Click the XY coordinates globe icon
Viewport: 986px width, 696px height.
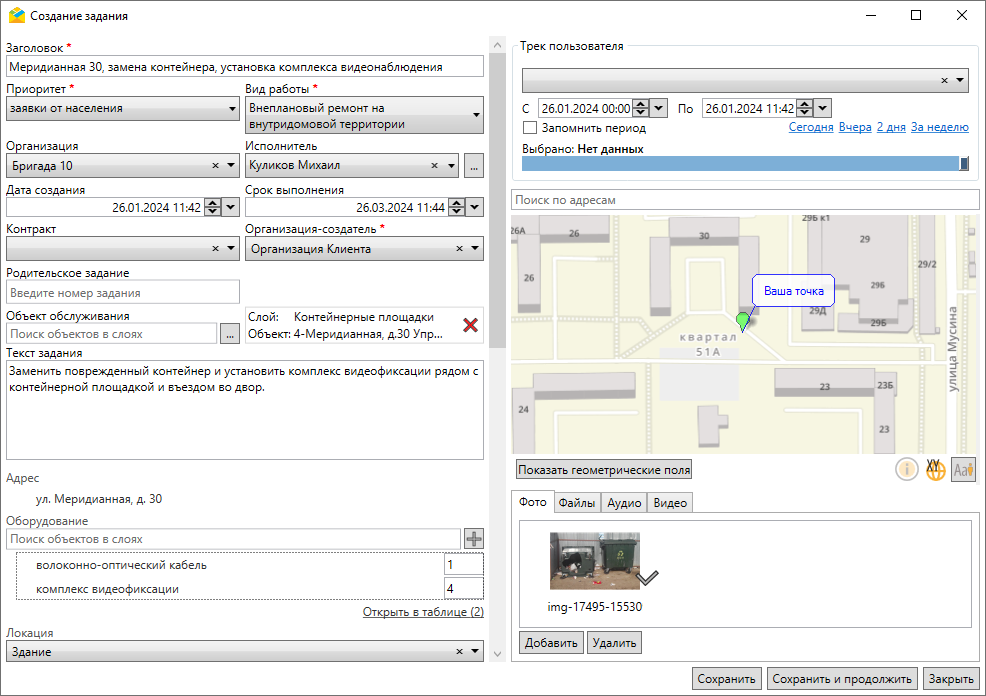pos(935,469)
